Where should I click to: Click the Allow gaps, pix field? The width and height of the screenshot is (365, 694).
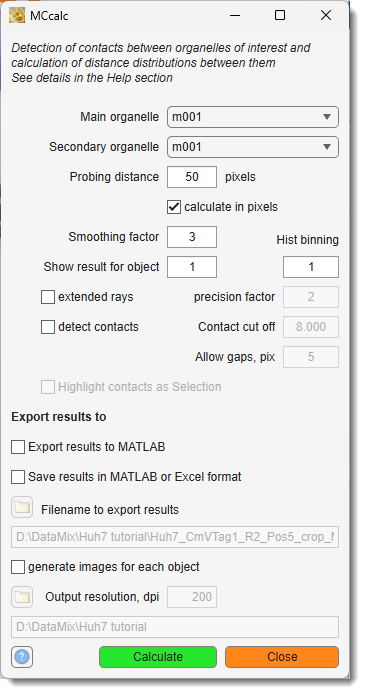311,357
